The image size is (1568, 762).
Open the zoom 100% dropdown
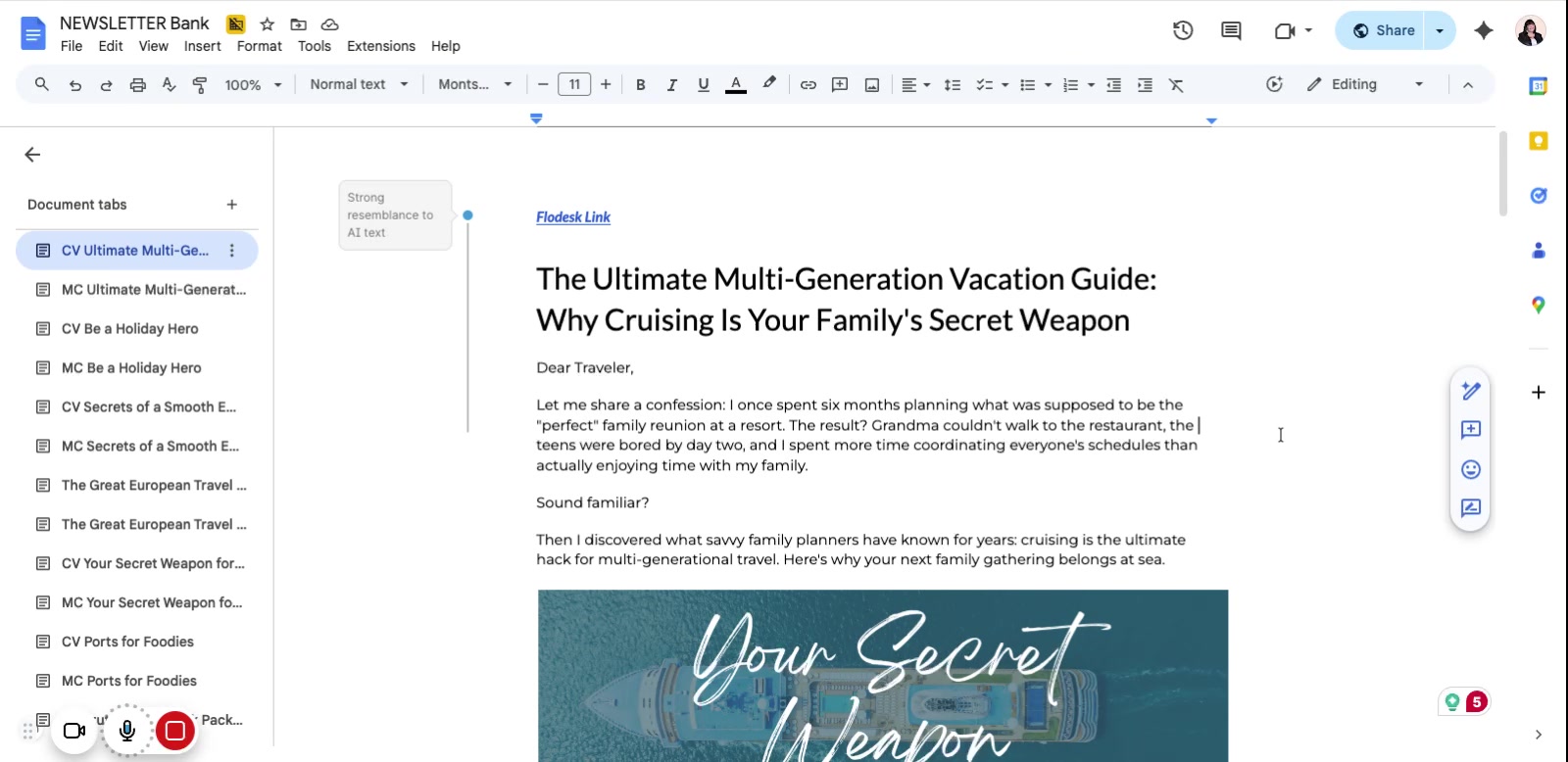(x=253, y=85)
